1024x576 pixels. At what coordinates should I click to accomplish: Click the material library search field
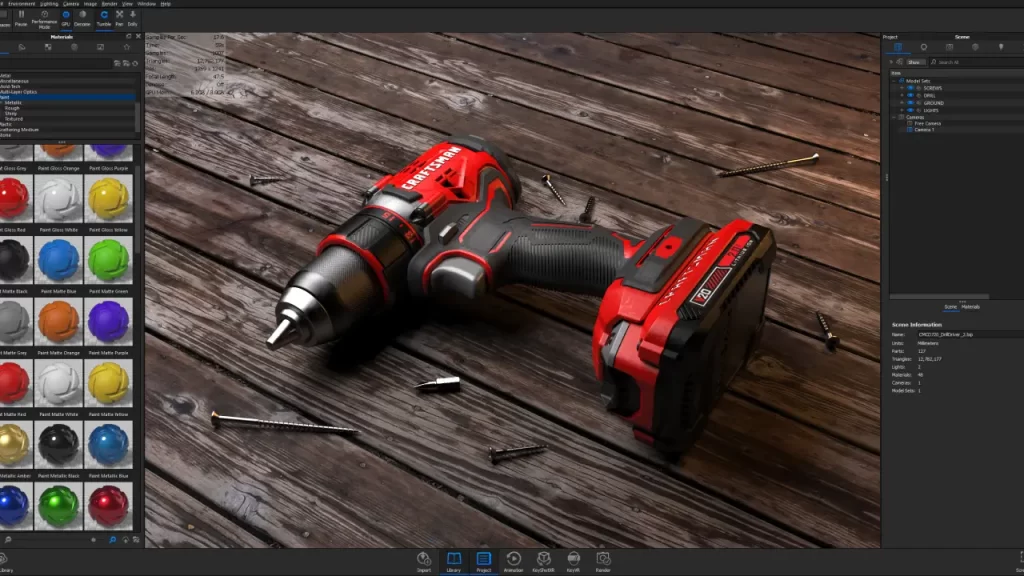[x=56, y=63]
